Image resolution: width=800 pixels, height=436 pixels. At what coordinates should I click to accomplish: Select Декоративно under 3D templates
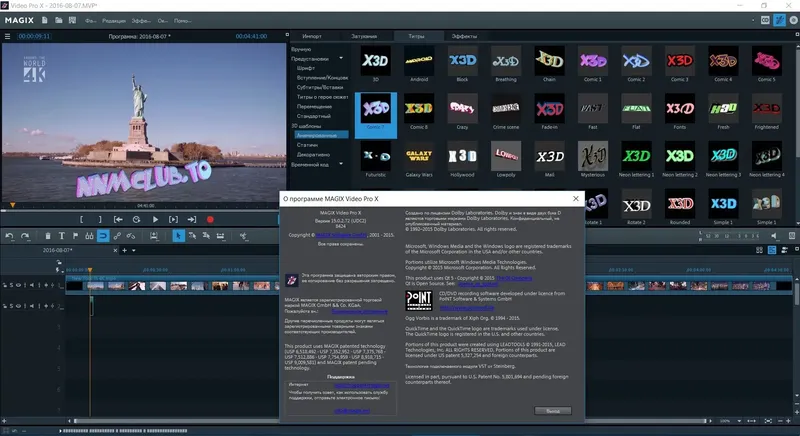click(313, 155)
